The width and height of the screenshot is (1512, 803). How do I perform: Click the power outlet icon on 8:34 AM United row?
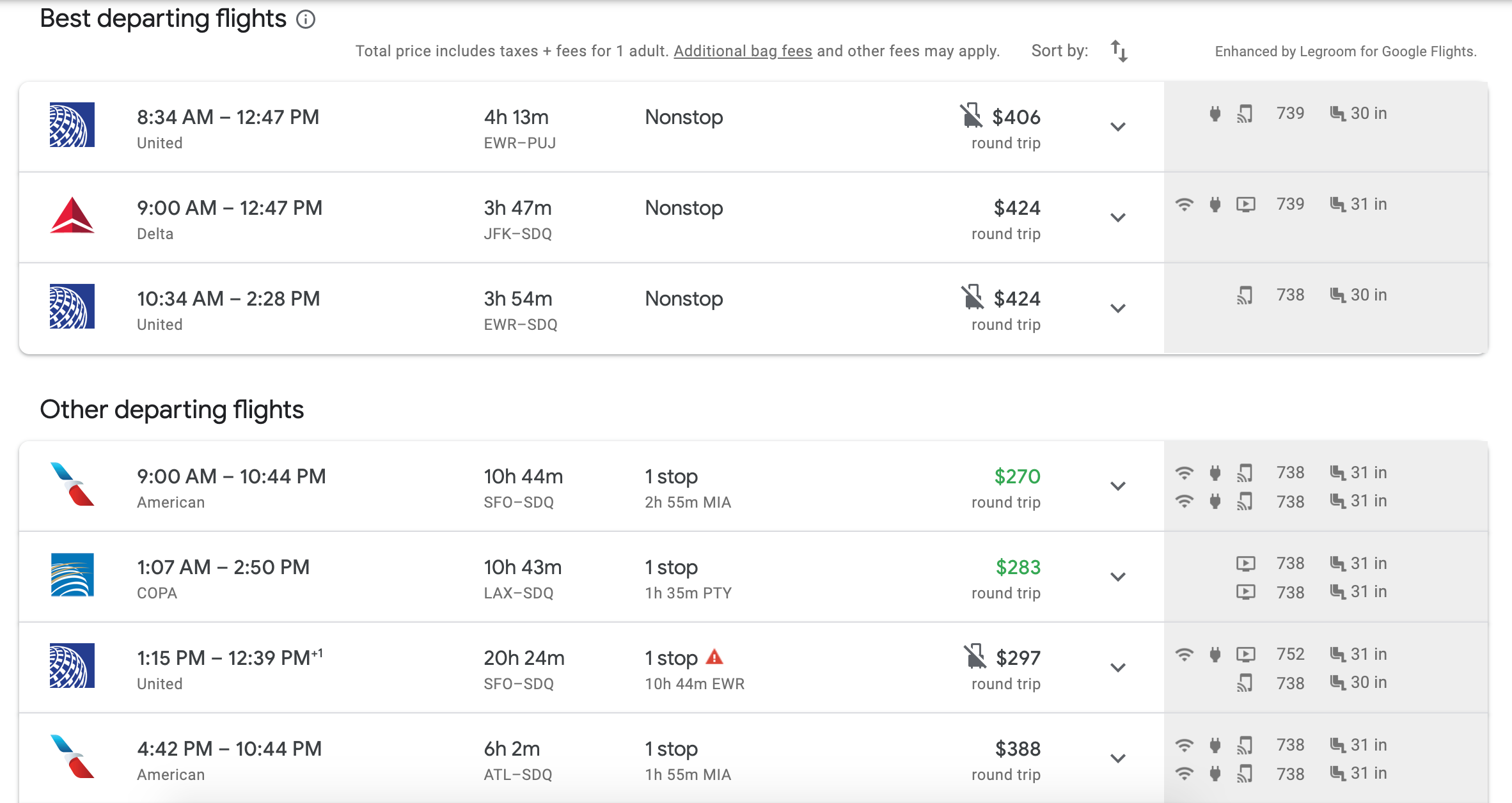click(x=1215, y=114)
